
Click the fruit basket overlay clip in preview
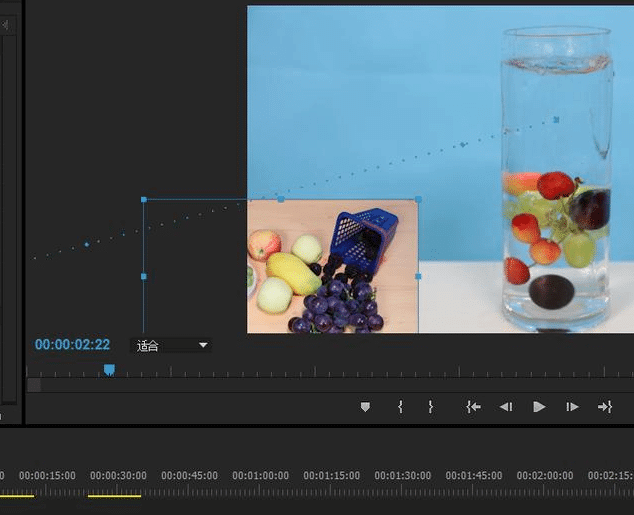point(332,266)
